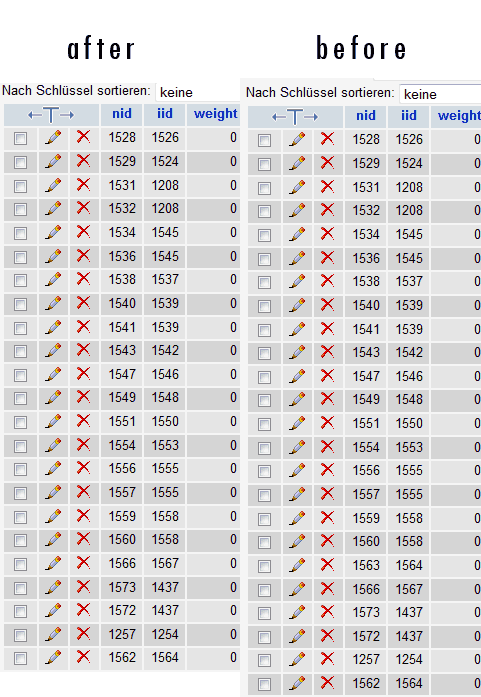Image resolution: width=481 pixels, height=697 pixels.
Task: Edit the nid 1528 row in after table
Action: pyautogui.click(x=53, y=137)
